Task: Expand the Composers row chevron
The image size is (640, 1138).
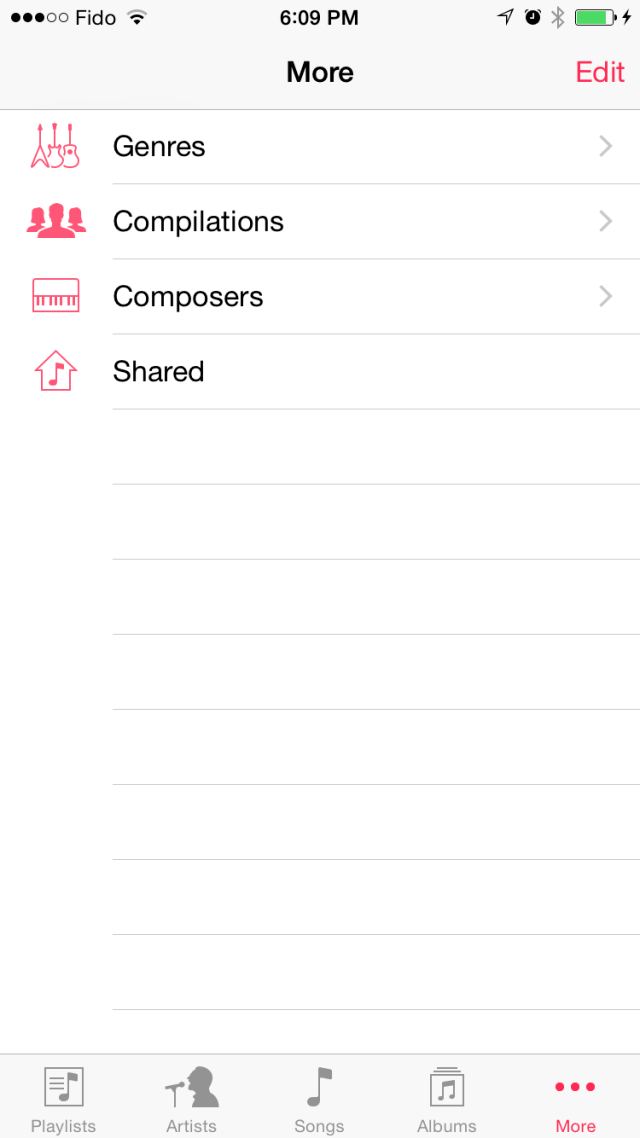Action: tap(605, 296)
